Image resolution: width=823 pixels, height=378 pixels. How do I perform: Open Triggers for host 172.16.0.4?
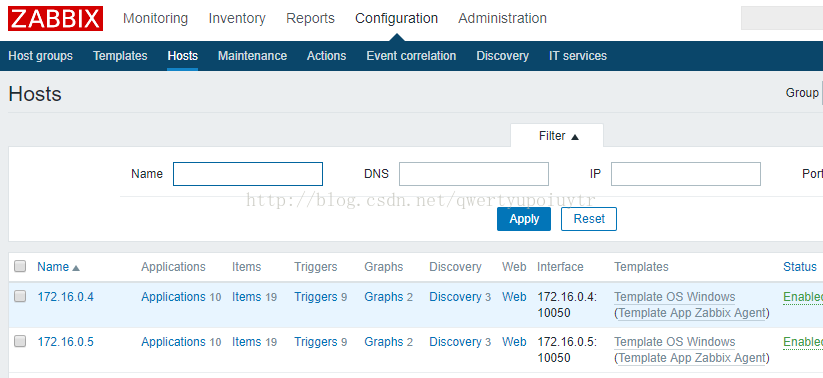pyautogui.click(x=315, y=297)
